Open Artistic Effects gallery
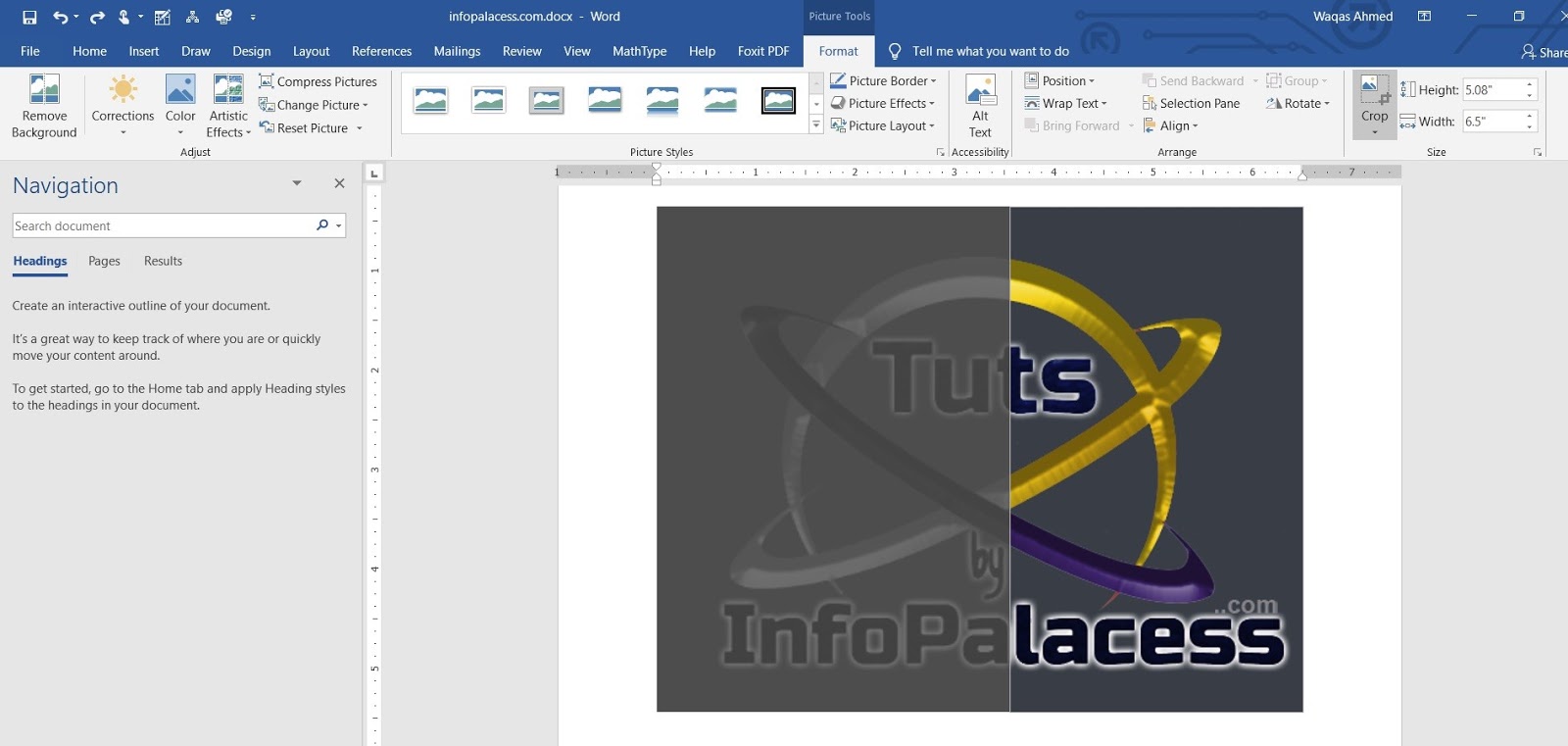The image size is (1568, 746). [228, 106]
